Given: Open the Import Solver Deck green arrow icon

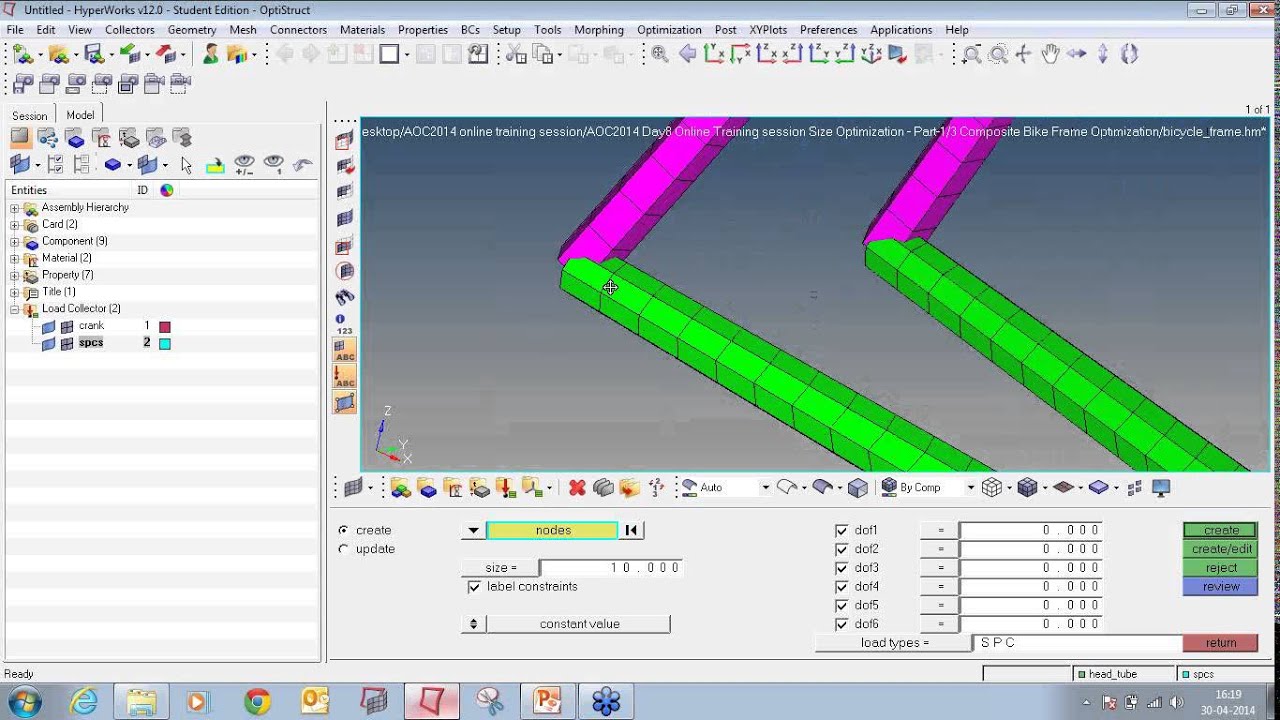Looking at the screenshot, I should point(130,54).
